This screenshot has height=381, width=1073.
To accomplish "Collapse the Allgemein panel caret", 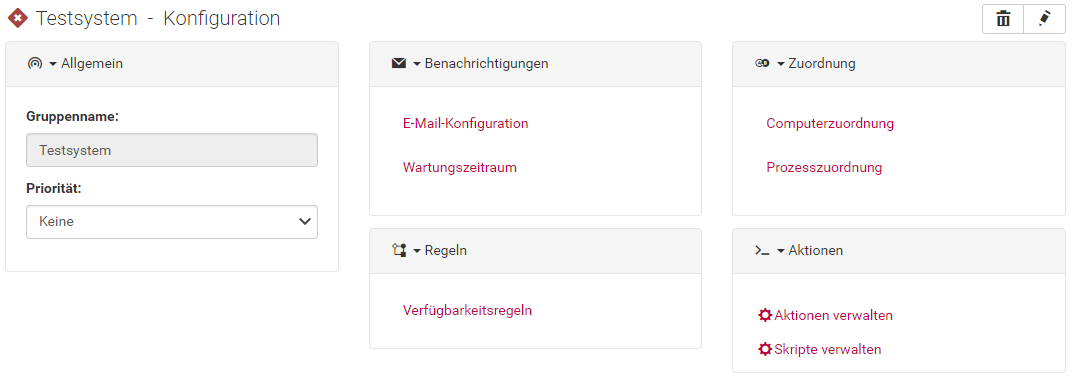I will click(x=53, y=64).
